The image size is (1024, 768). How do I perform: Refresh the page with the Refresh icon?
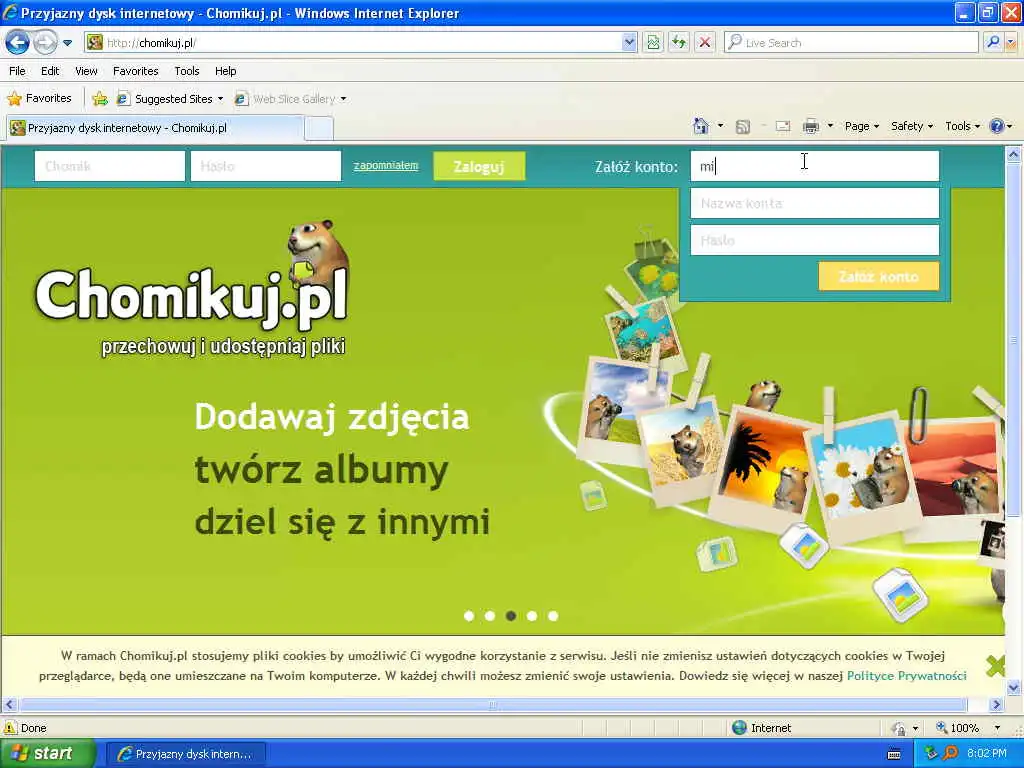point(679,43)
